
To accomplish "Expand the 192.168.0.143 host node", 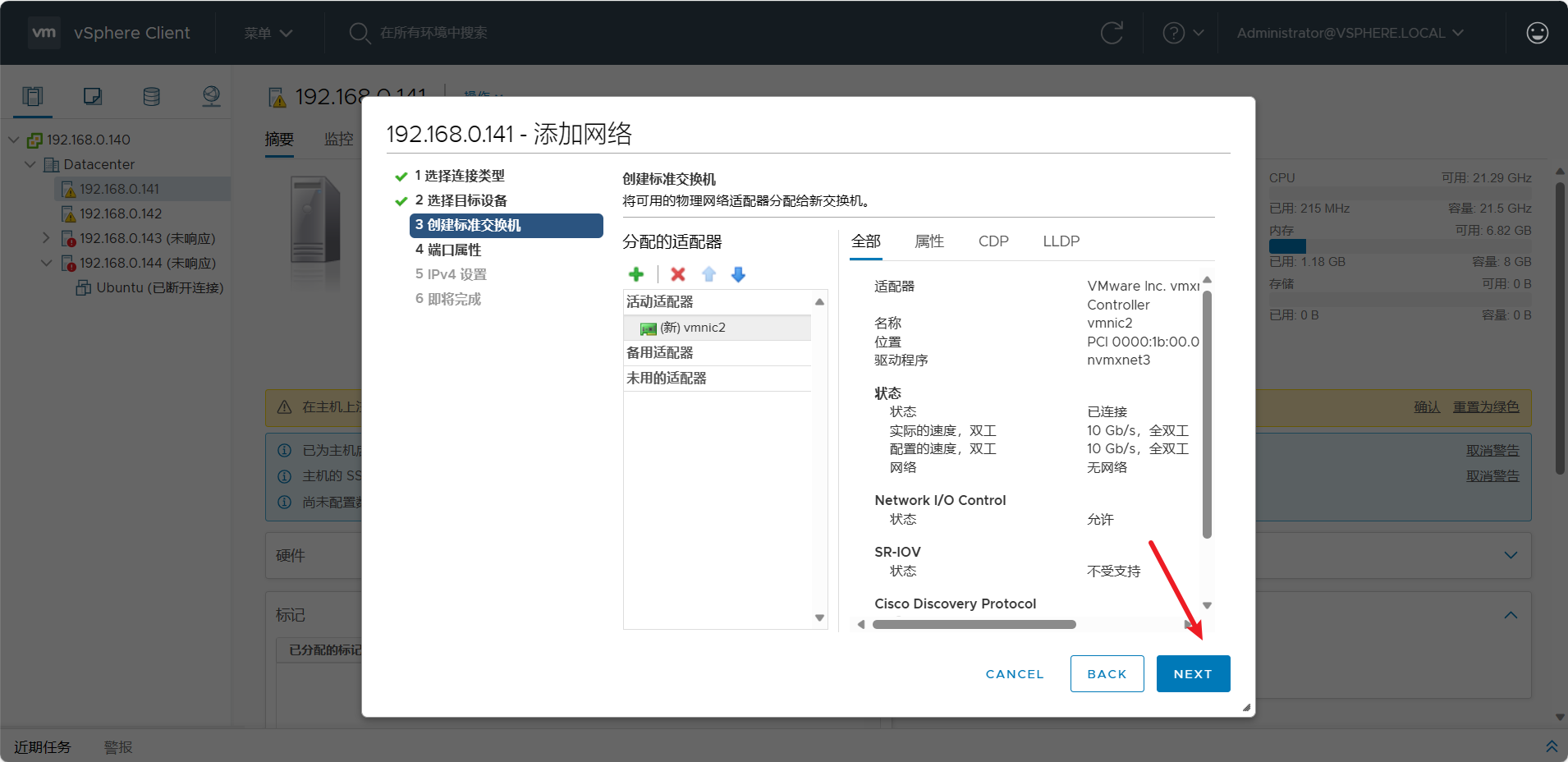I will [47, 238].
